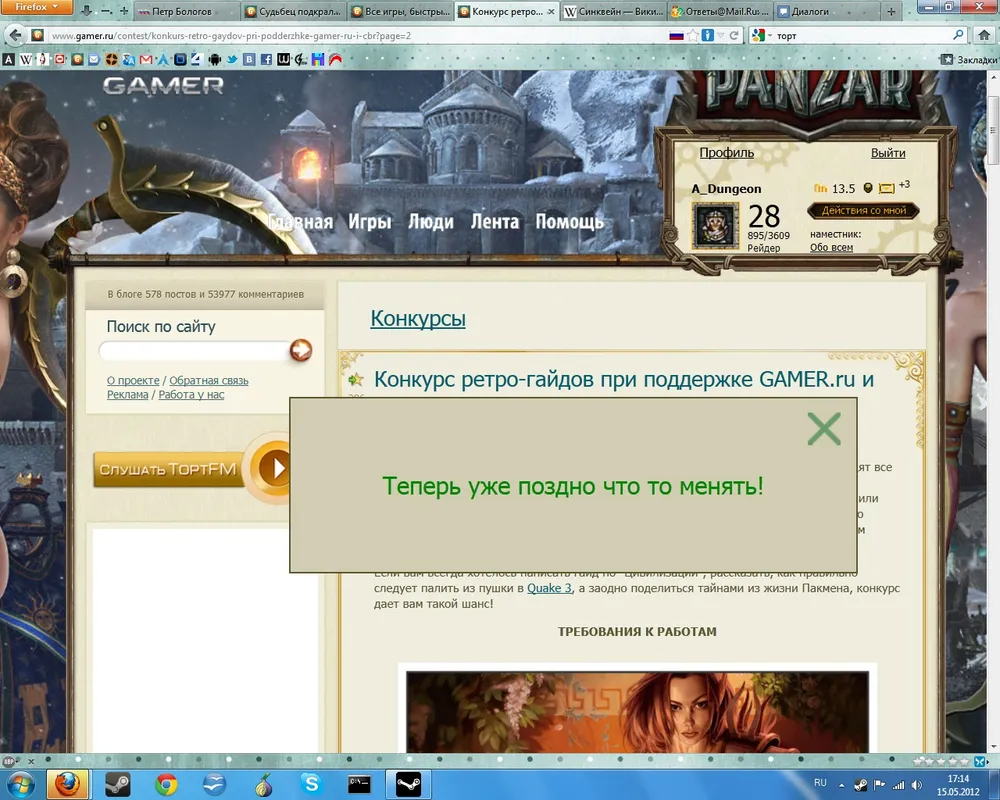Viewport: 1000px width, 800px height.
Task: Click the A_Dungeon avatar image
Action: coord(715,226)
